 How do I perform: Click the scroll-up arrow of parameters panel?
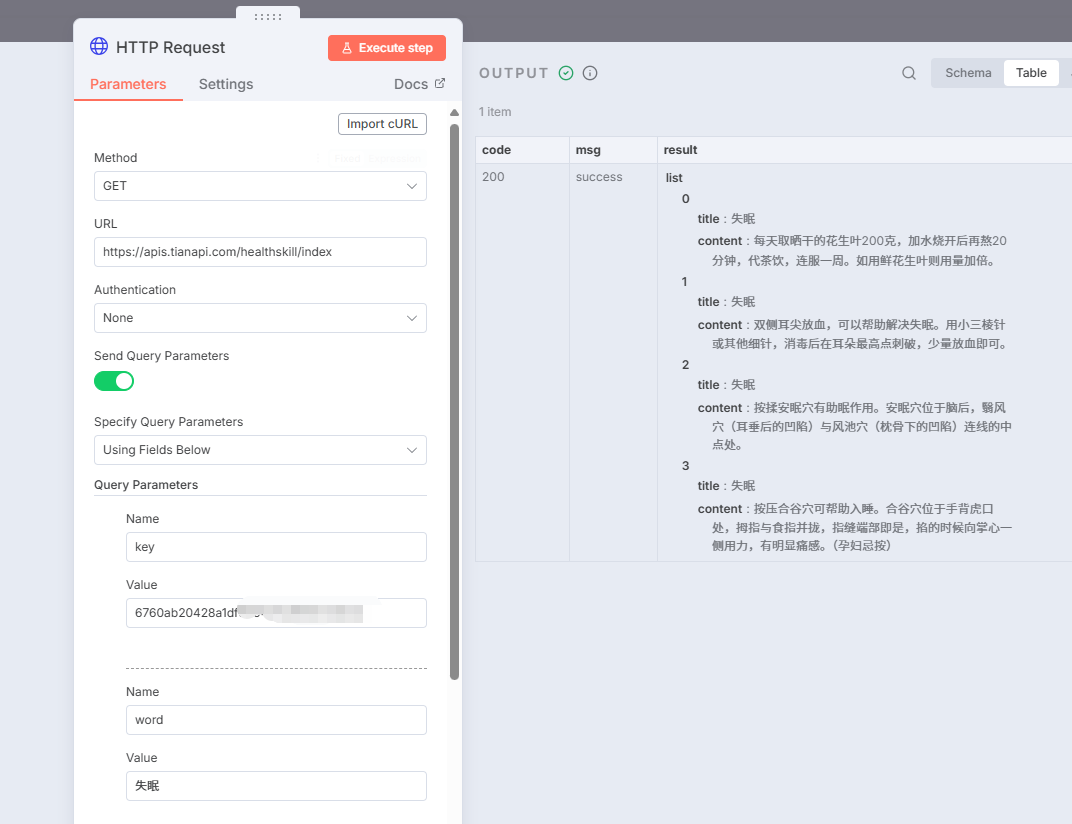tap(454, 113)
